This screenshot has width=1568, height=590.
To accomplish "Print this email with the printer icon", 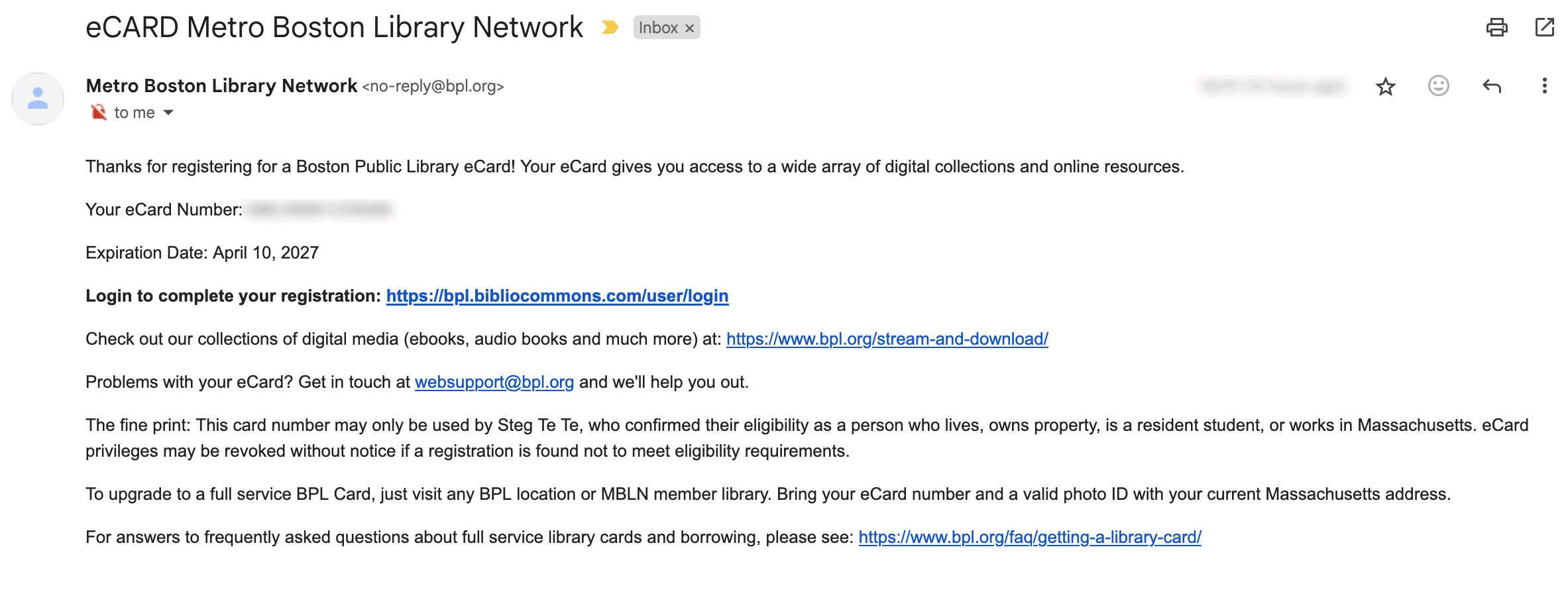I will [1496, 27].
